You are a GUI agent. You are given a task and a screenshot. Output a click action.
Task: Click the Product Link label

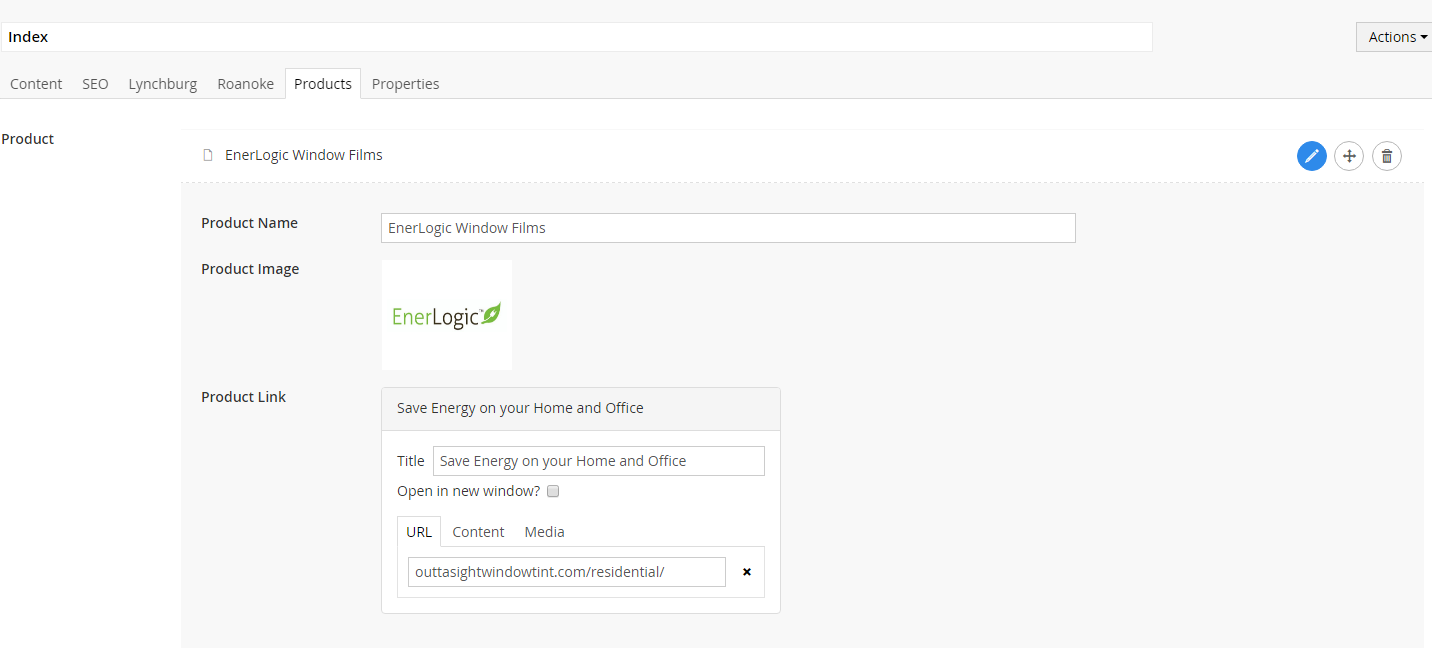[243, 397]
